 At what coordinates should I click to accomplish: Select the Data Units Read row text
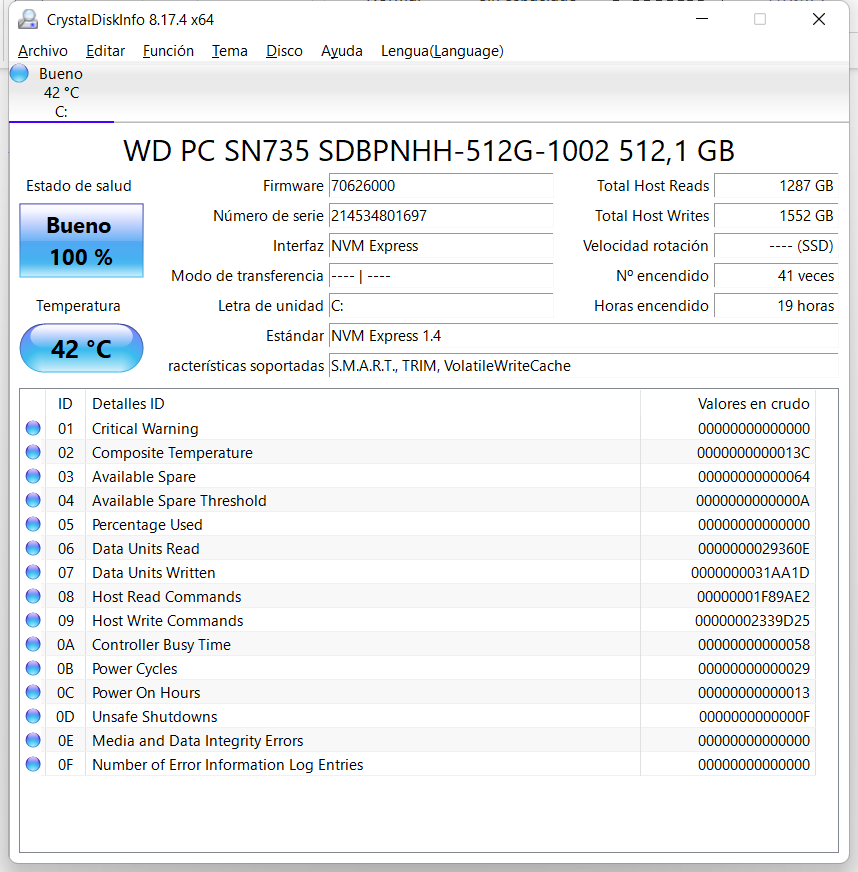146,549
